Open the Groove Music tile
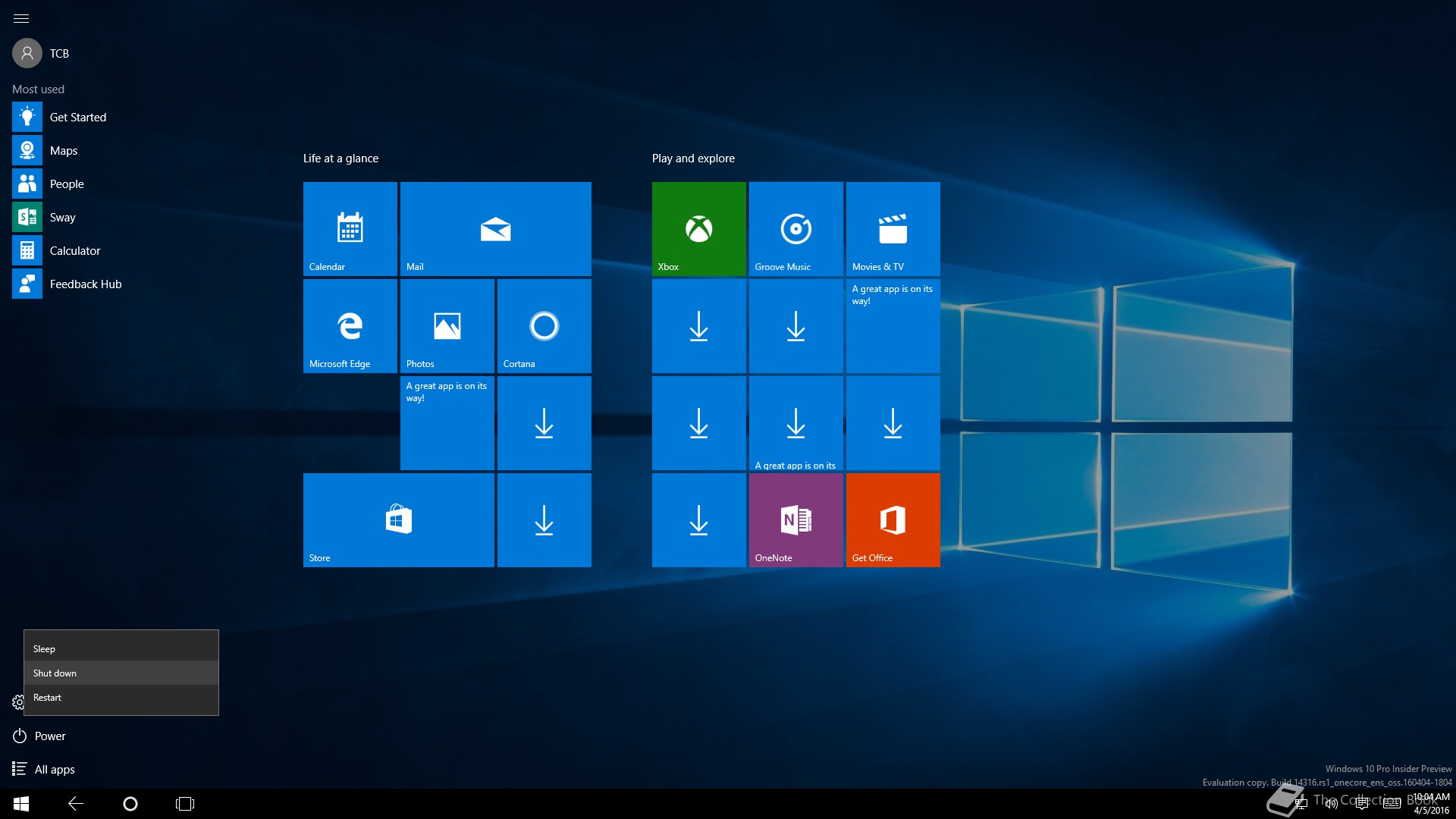The height and width of the screenshot is (819, 1456). [796, 229]
